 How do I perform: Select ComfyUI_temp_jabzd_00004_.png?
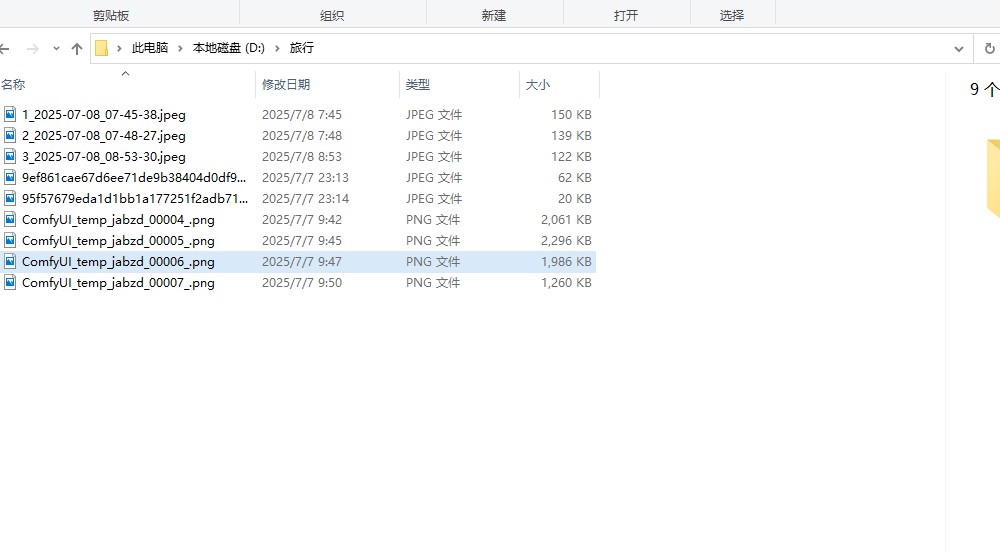click(x=118, y=220)
